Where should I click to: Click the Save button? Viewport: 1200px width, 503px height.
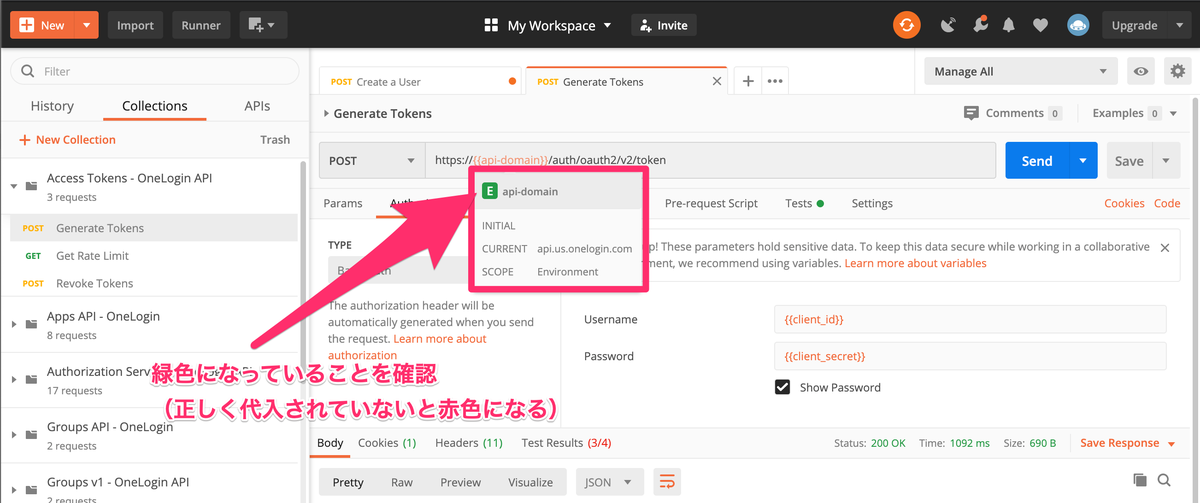point(1129,160)
